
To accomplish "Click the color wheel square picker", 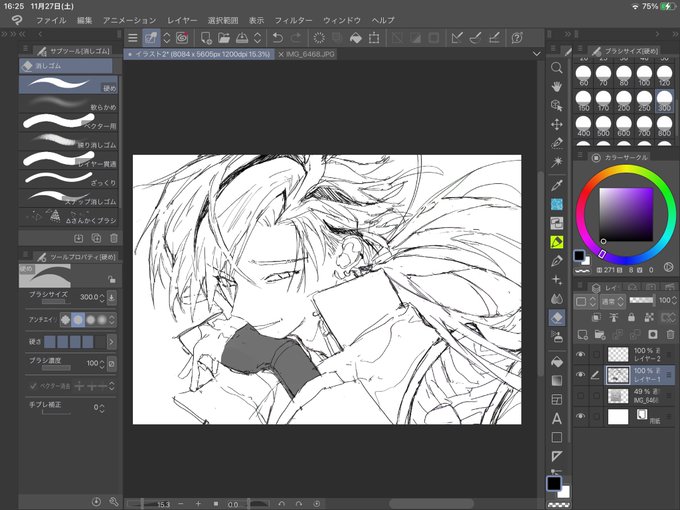I will pyautogui.click(x=626, y=214).
